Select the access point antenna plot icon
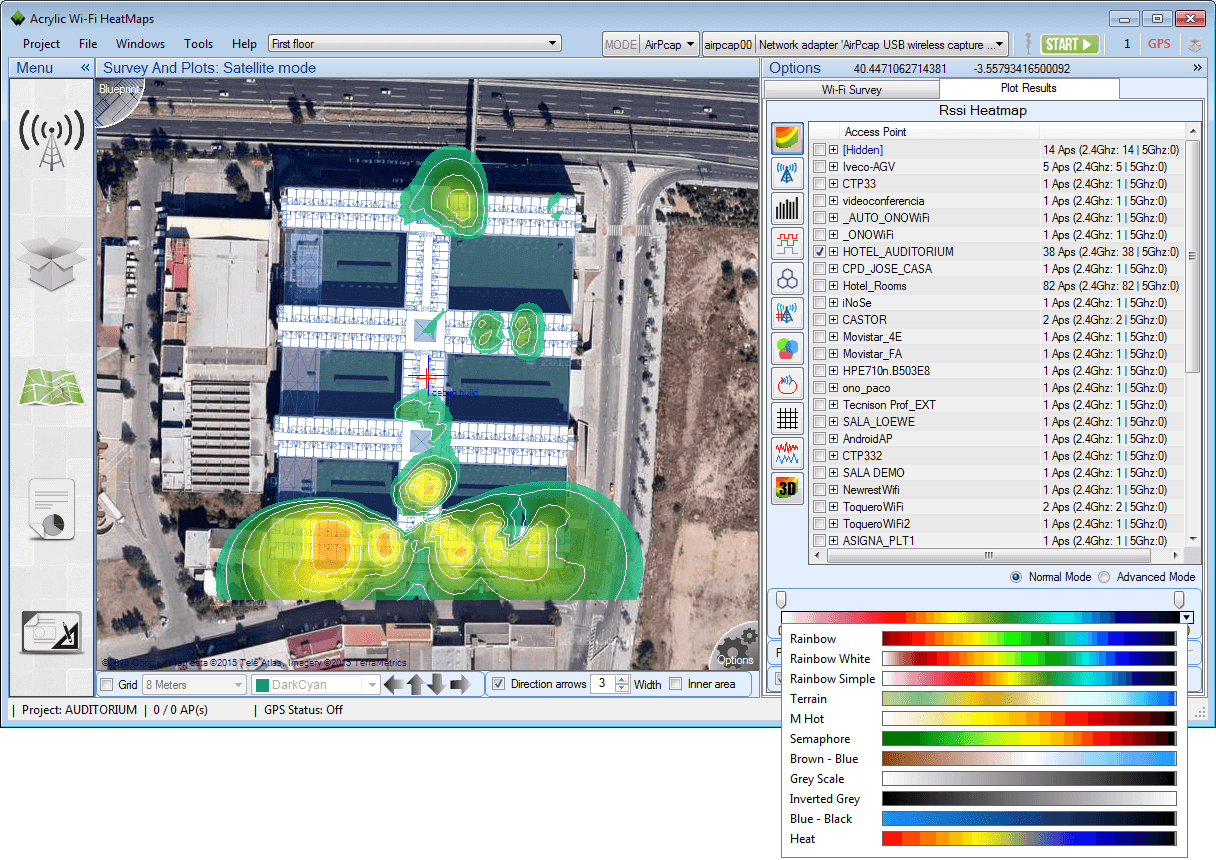Screen dimensions: 1216x860 click(x=788, y=174)
